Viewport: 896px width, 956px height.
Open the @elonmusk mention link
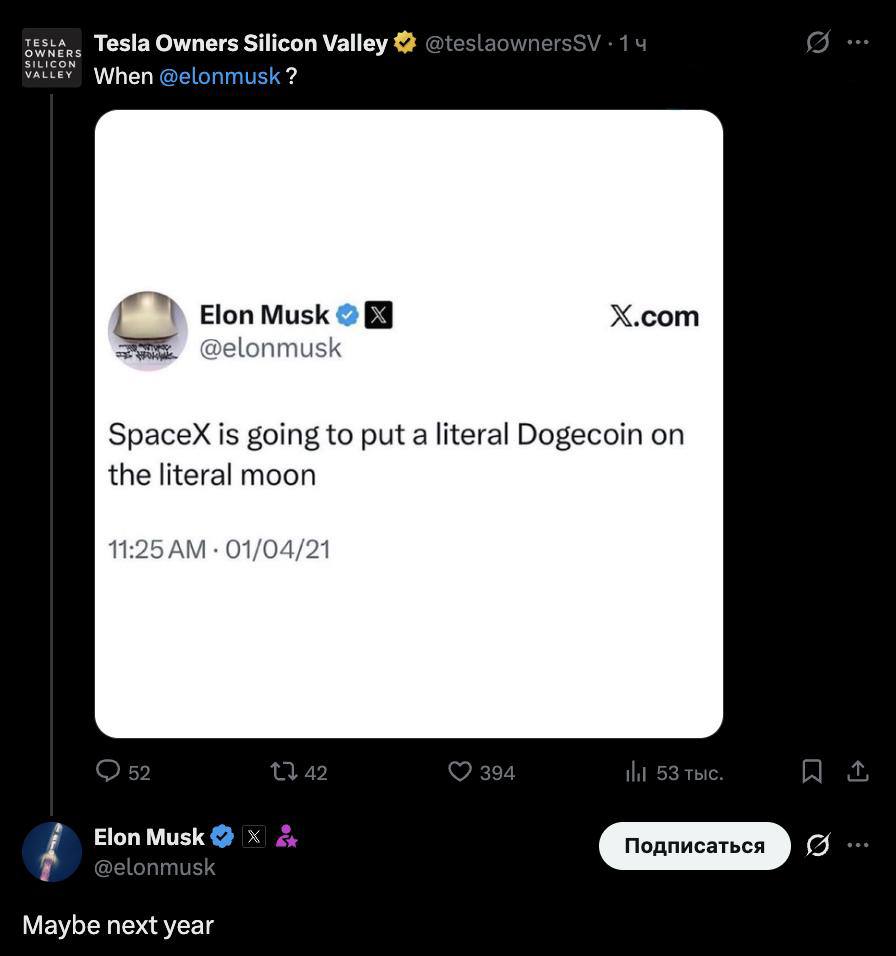[x=219, y=76]
